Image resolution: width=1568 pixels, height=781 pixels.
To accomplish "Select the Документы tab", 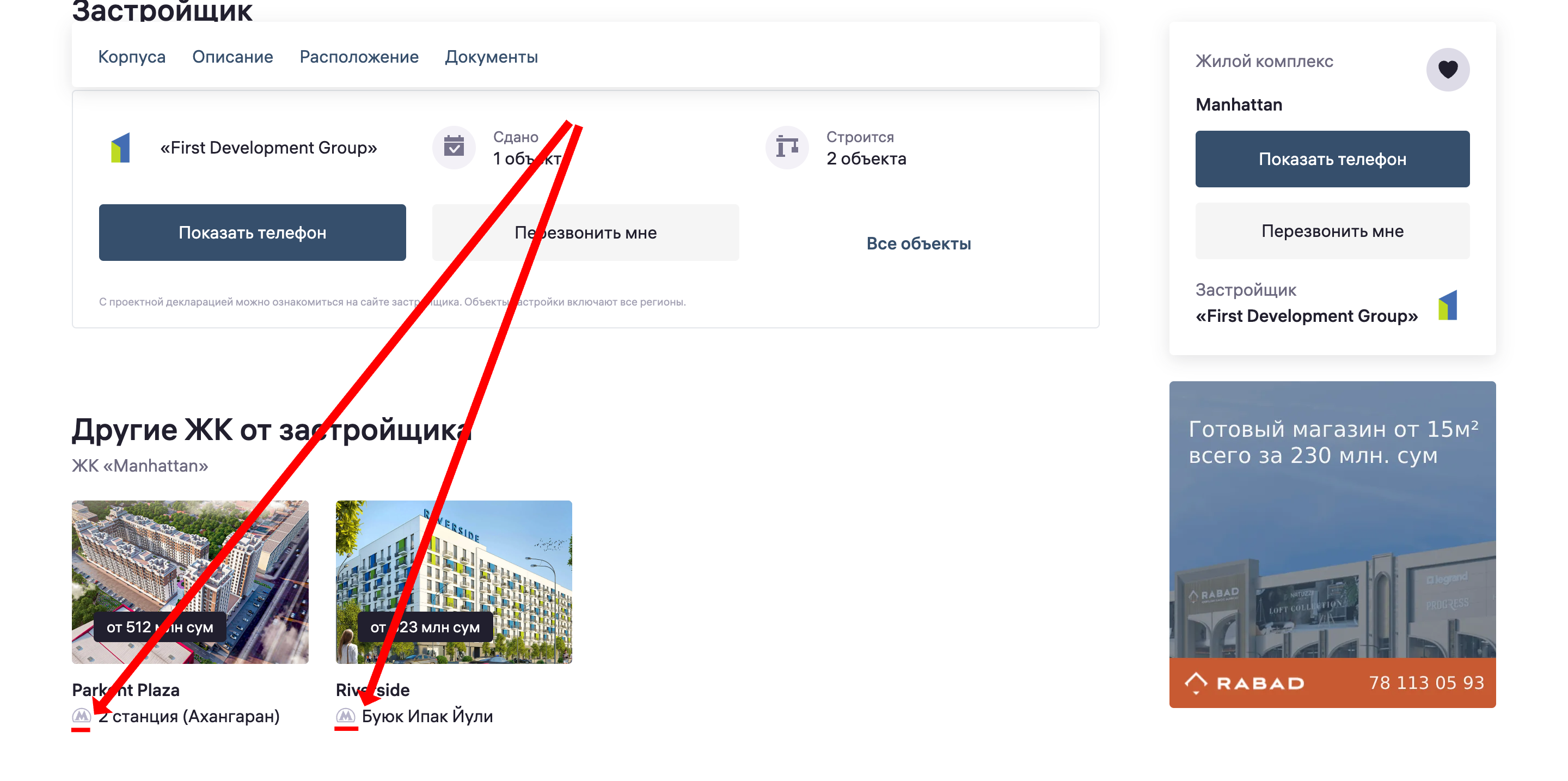I will pyautogui.click(x=491, y=57).
